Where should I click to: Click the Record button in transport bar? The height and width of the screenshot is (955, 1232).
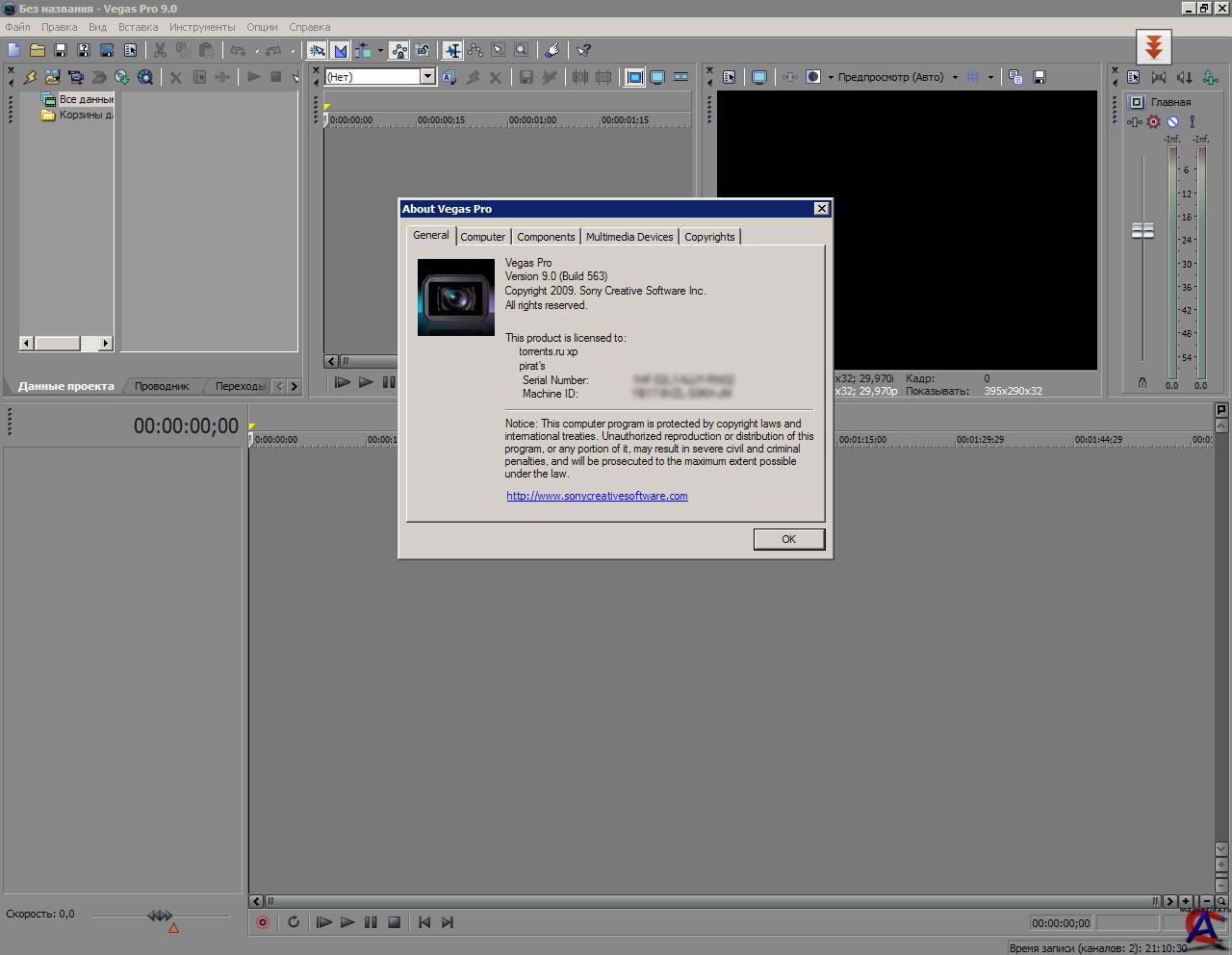click(x=263, y=922)
